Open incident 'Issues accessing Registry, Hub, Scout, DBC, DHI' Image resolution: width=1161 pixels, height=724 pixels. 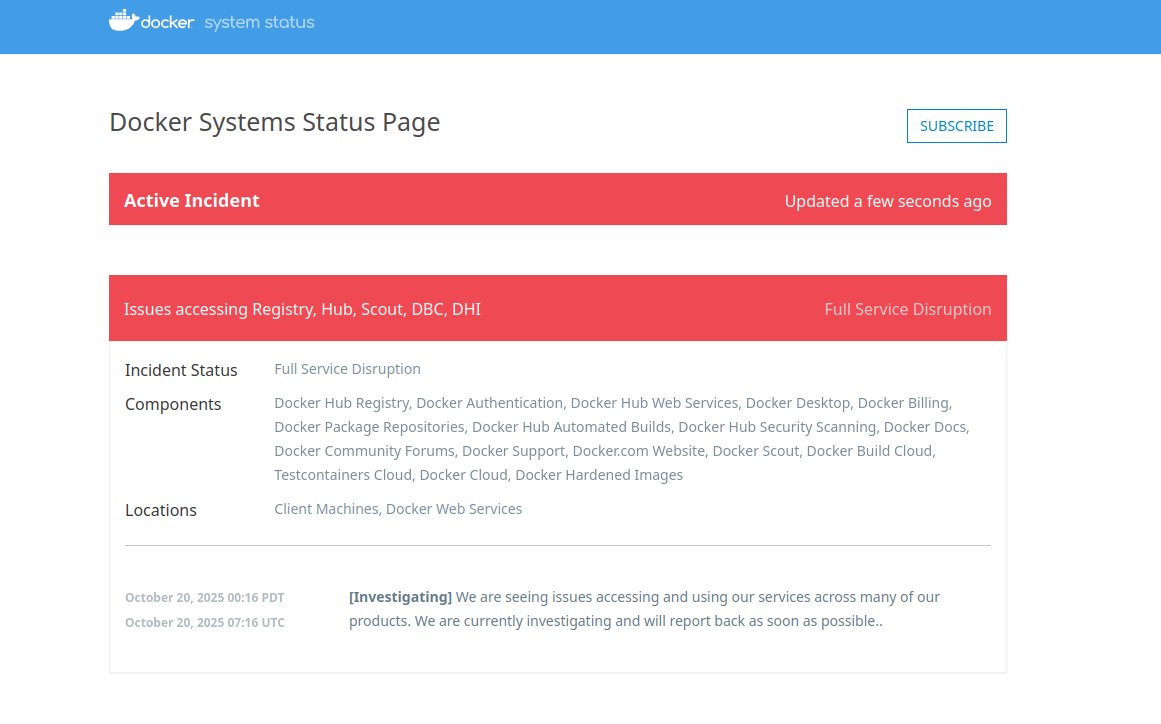tap(302, 309)
